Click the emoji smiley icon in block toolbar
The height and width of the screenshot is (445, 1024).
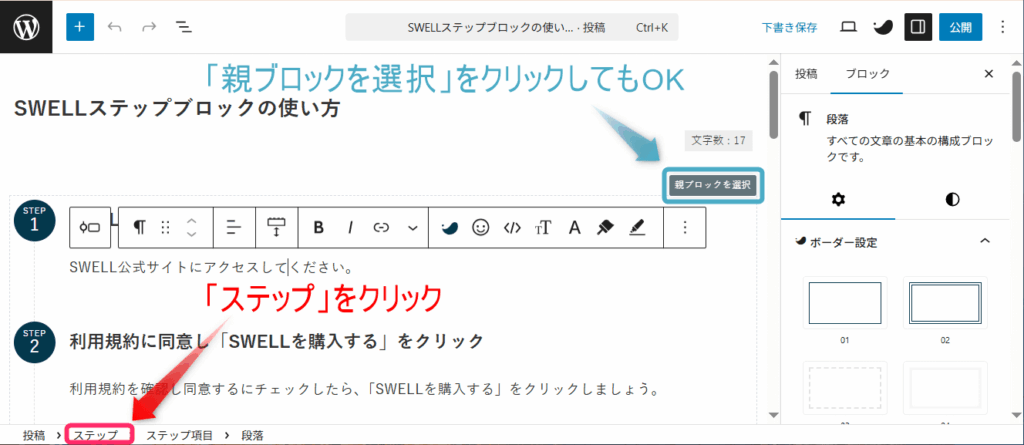[481, 228]
